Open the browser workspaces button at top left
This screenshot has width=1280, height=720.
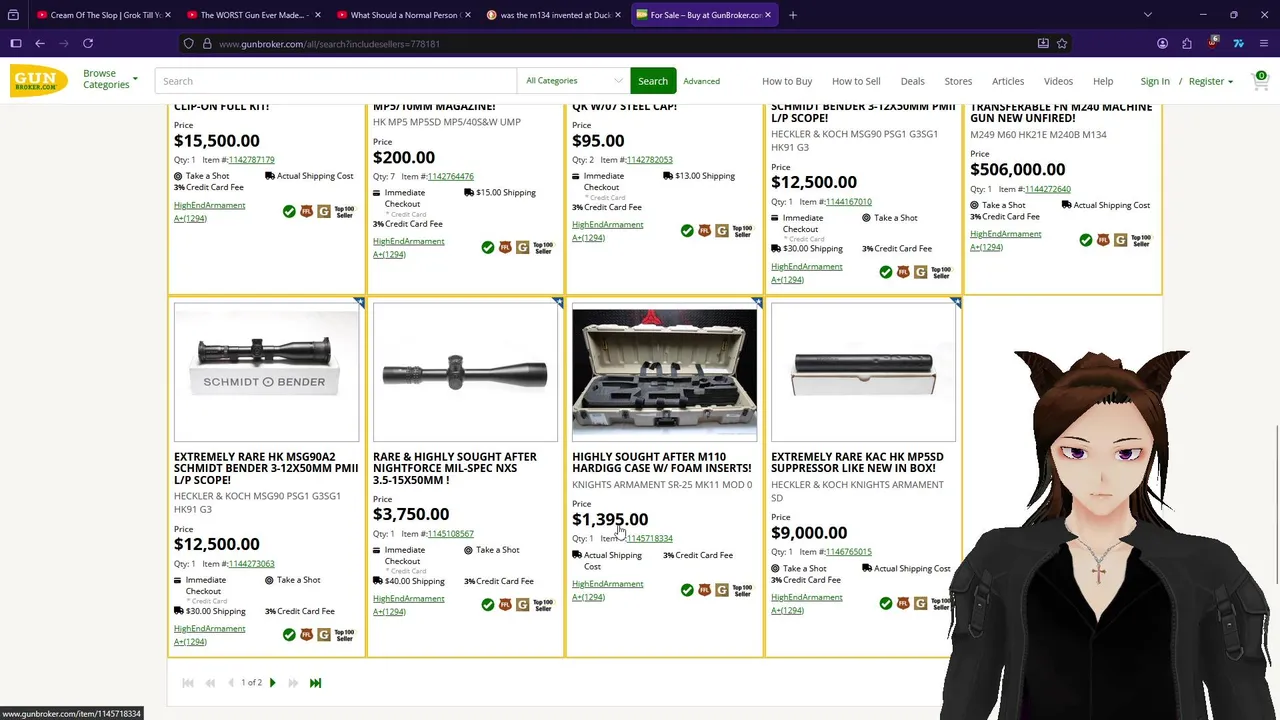click(x=15, y=15)
